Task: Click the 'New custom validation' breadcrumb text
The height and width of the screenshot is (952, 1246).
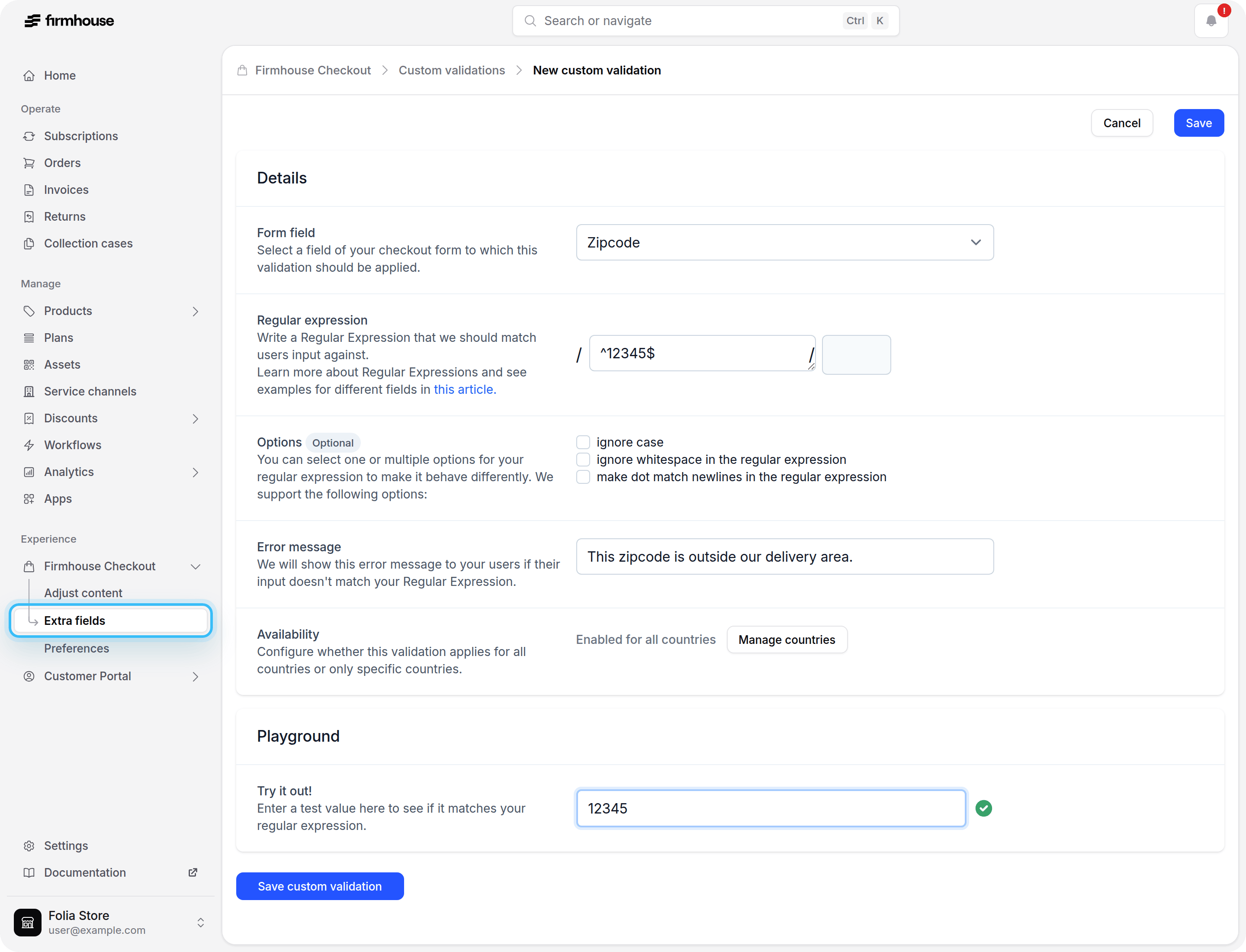Action: (x=597, y=70)
